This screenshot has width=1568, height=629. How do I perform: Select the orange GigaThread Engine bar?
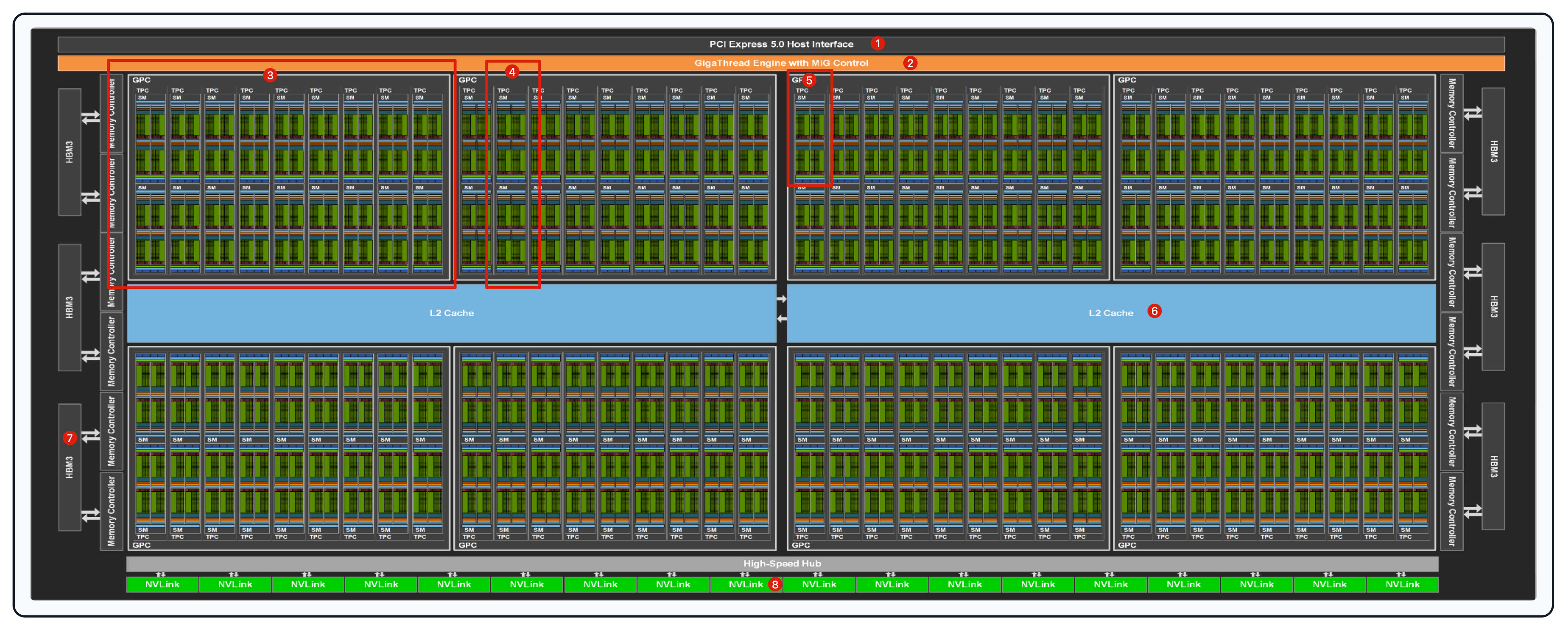pyautogui.click(x=781, y=63)
